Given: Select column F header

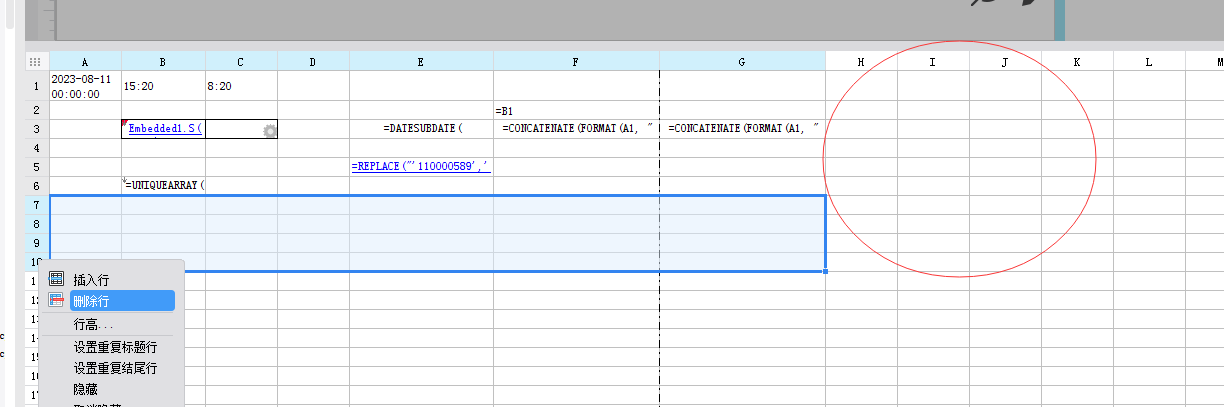Looking at the screenshot, I should [576, 62].
